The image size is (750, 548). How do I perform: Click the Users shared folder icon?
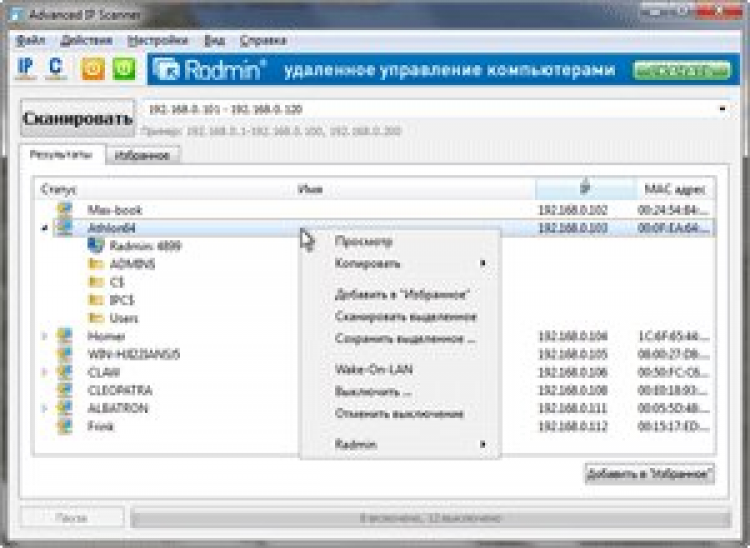96,318
